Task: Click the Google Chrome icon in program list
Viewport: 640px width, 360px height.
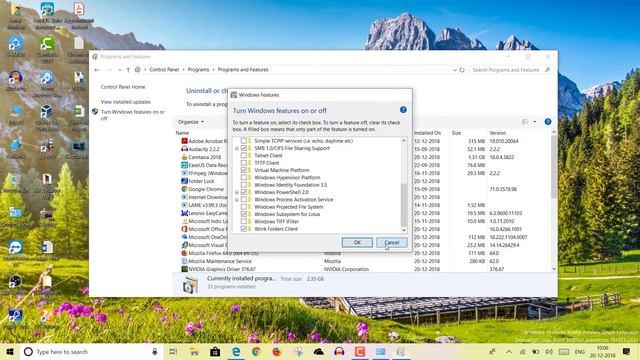Action: point(184,189)
